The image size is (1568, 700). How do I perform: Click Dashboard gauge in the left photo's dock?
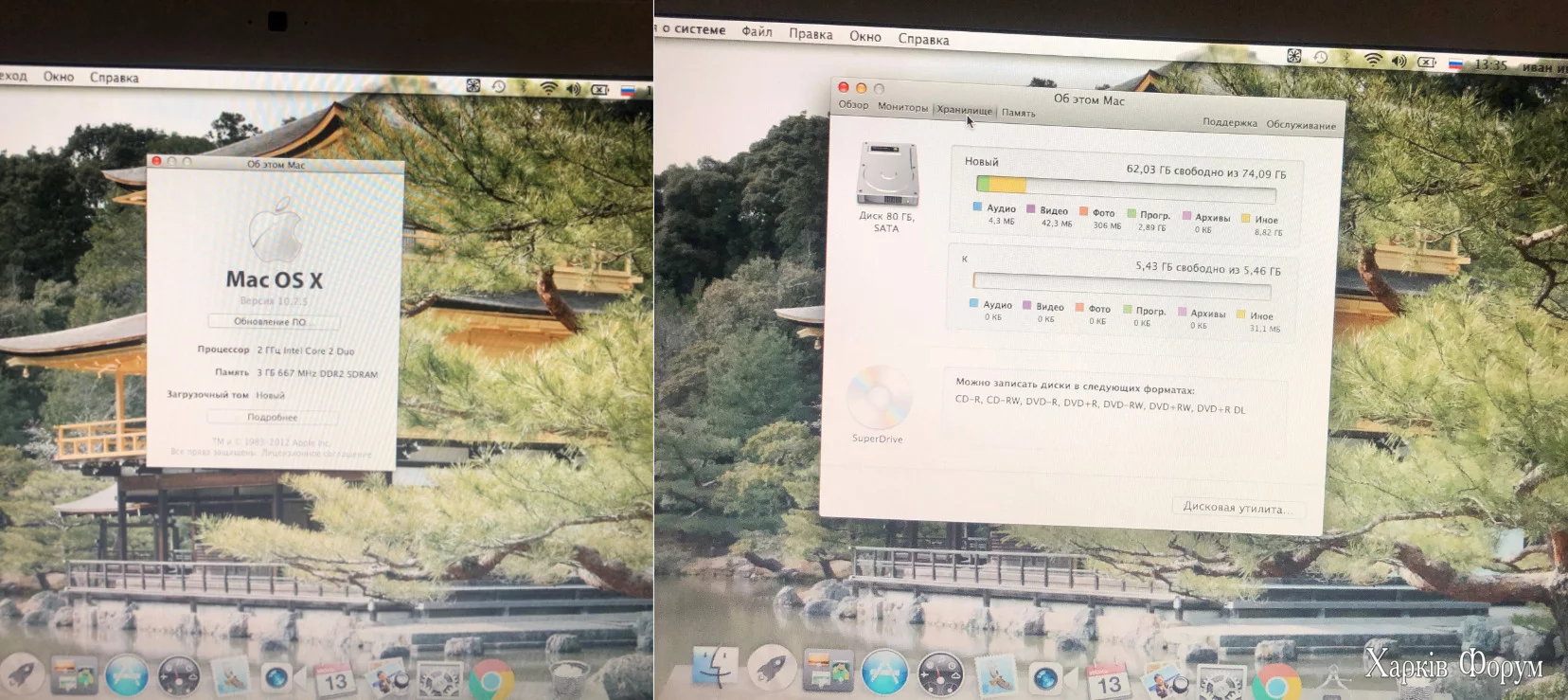(178, 676)
